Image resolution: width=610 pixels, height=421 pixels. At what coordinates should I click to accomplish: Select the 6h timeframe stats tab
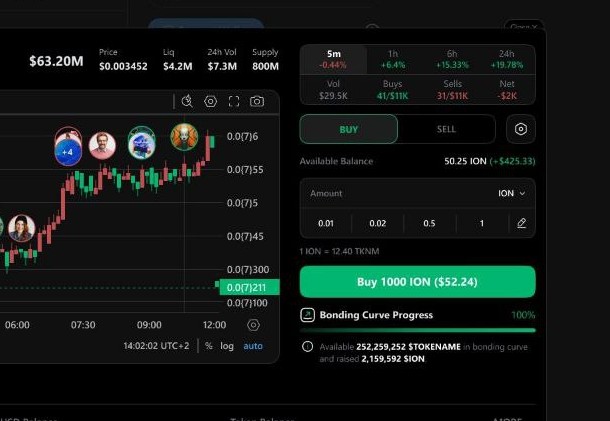(x=452, y=59)
